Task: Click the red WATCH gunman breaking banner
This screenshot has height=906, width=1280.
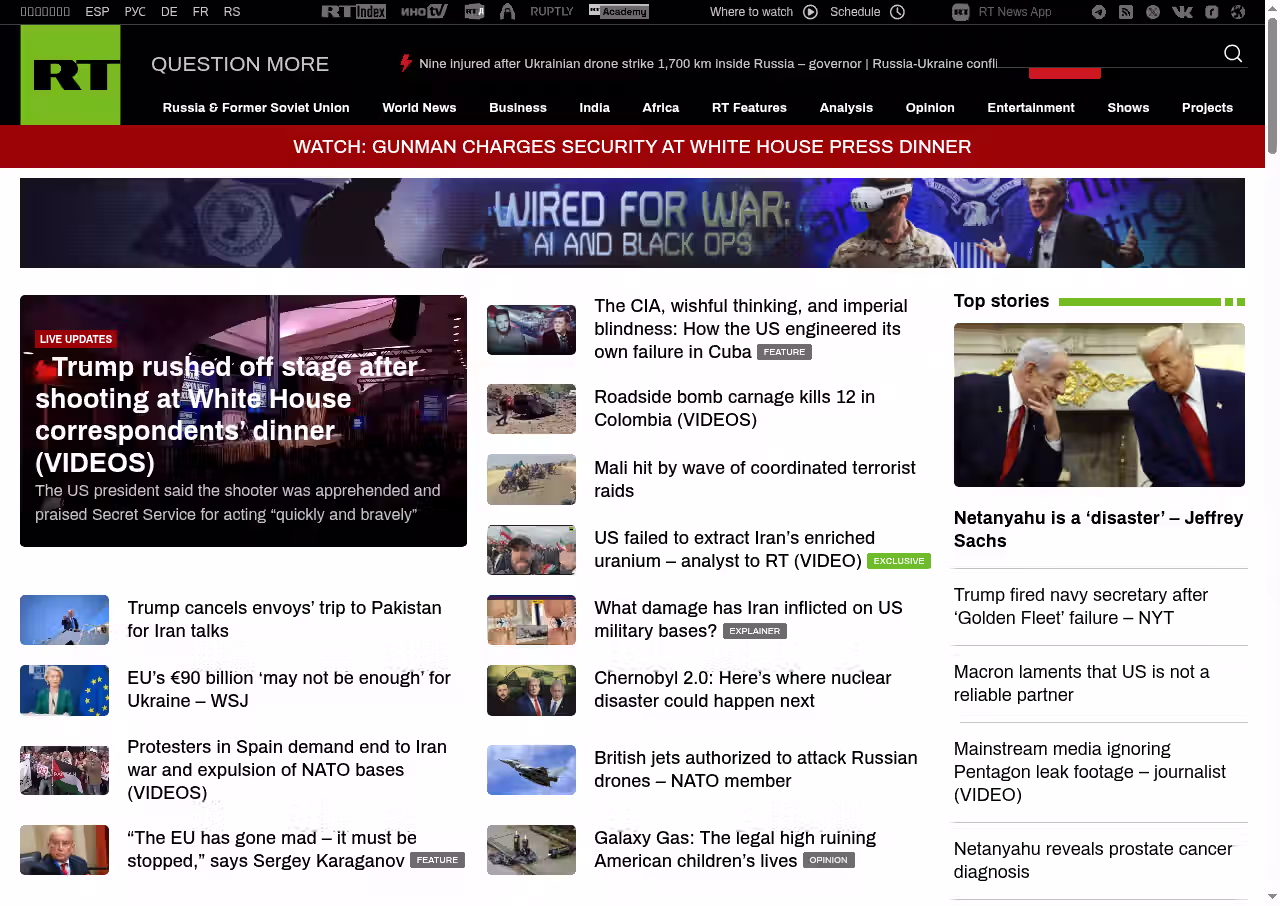Action: [x=632, y=147]
